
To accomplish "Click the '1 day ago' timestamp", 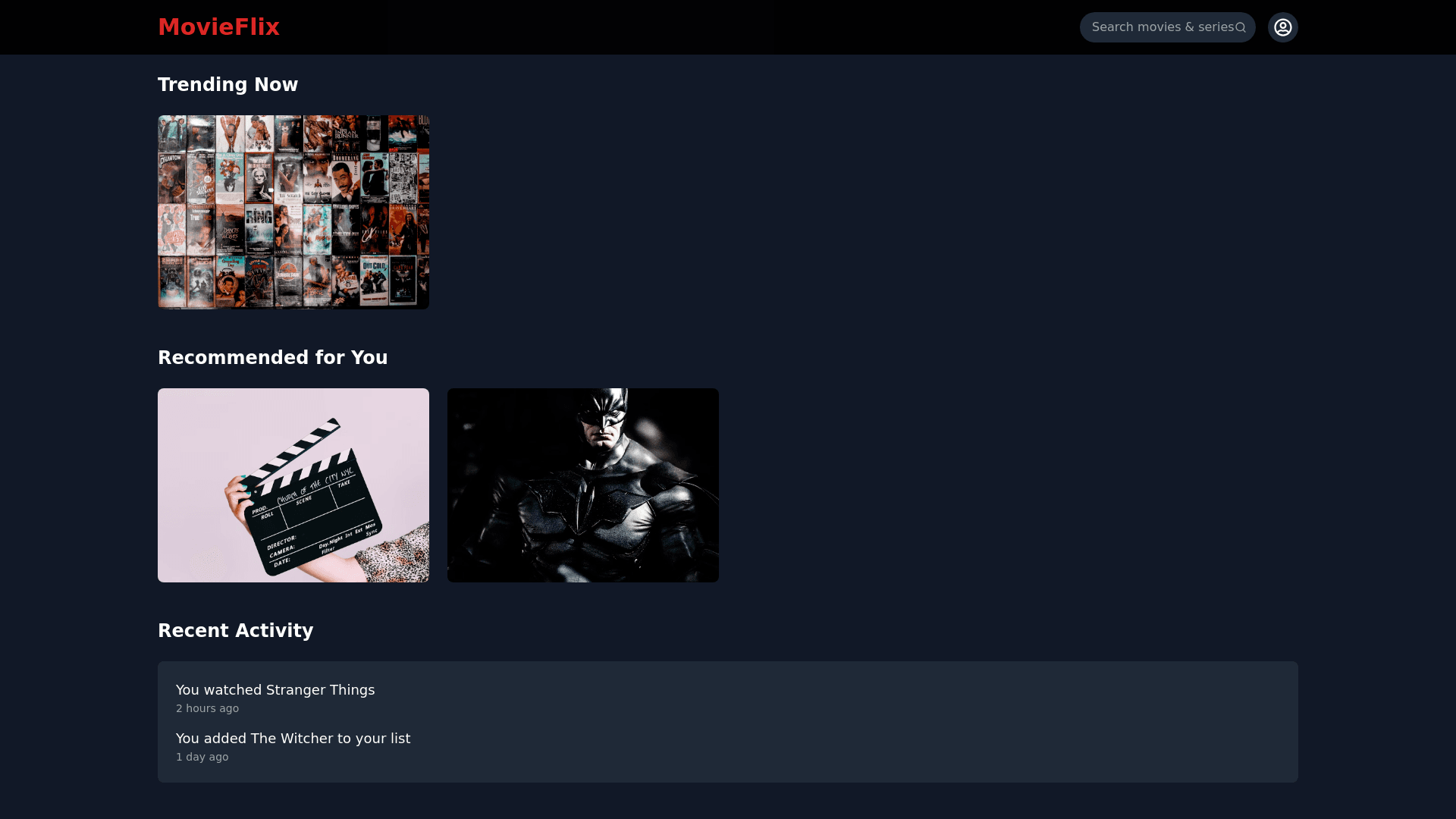I will click(x=202, y=757).
